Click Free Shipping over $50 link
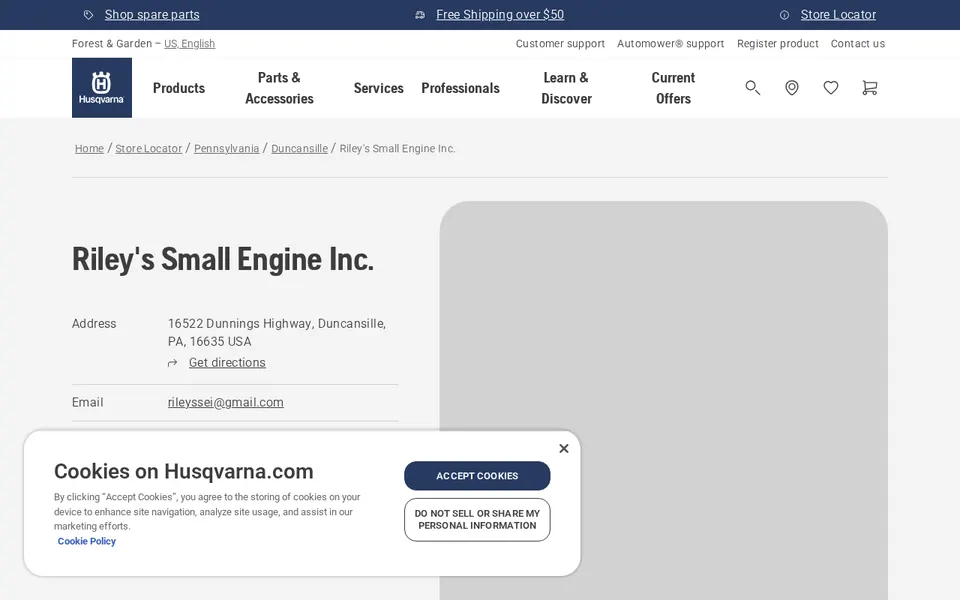This screenshot has width=960, height=600. pos(500,15)
